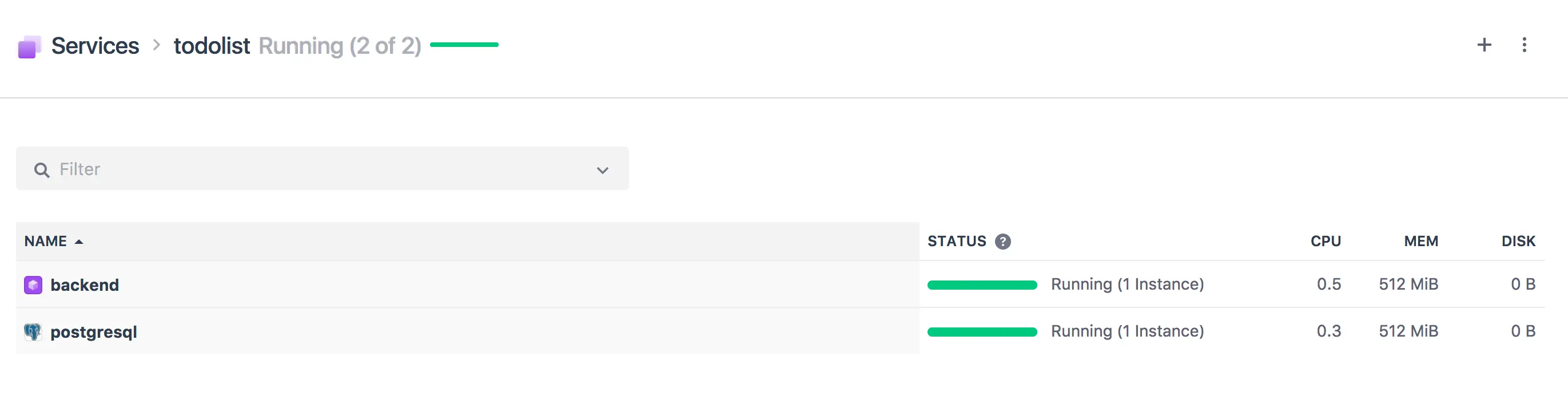Expand the Filter dropdown chevron
Screen dimensions: 1568x395
(x=602, y=170)
